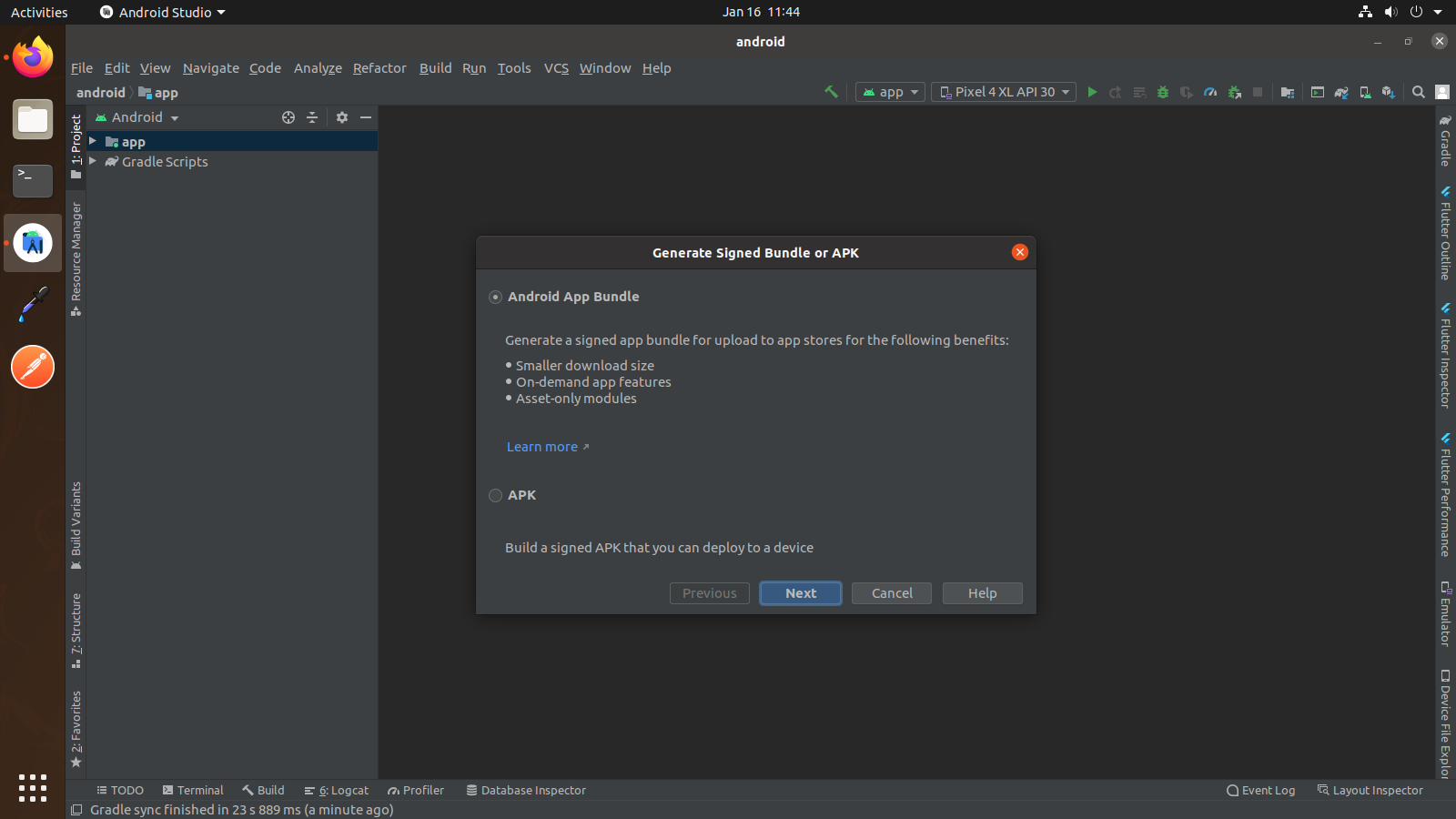Click the project panel settings gear
This screenshot has width=1456, height=819.
coord(342,117)
